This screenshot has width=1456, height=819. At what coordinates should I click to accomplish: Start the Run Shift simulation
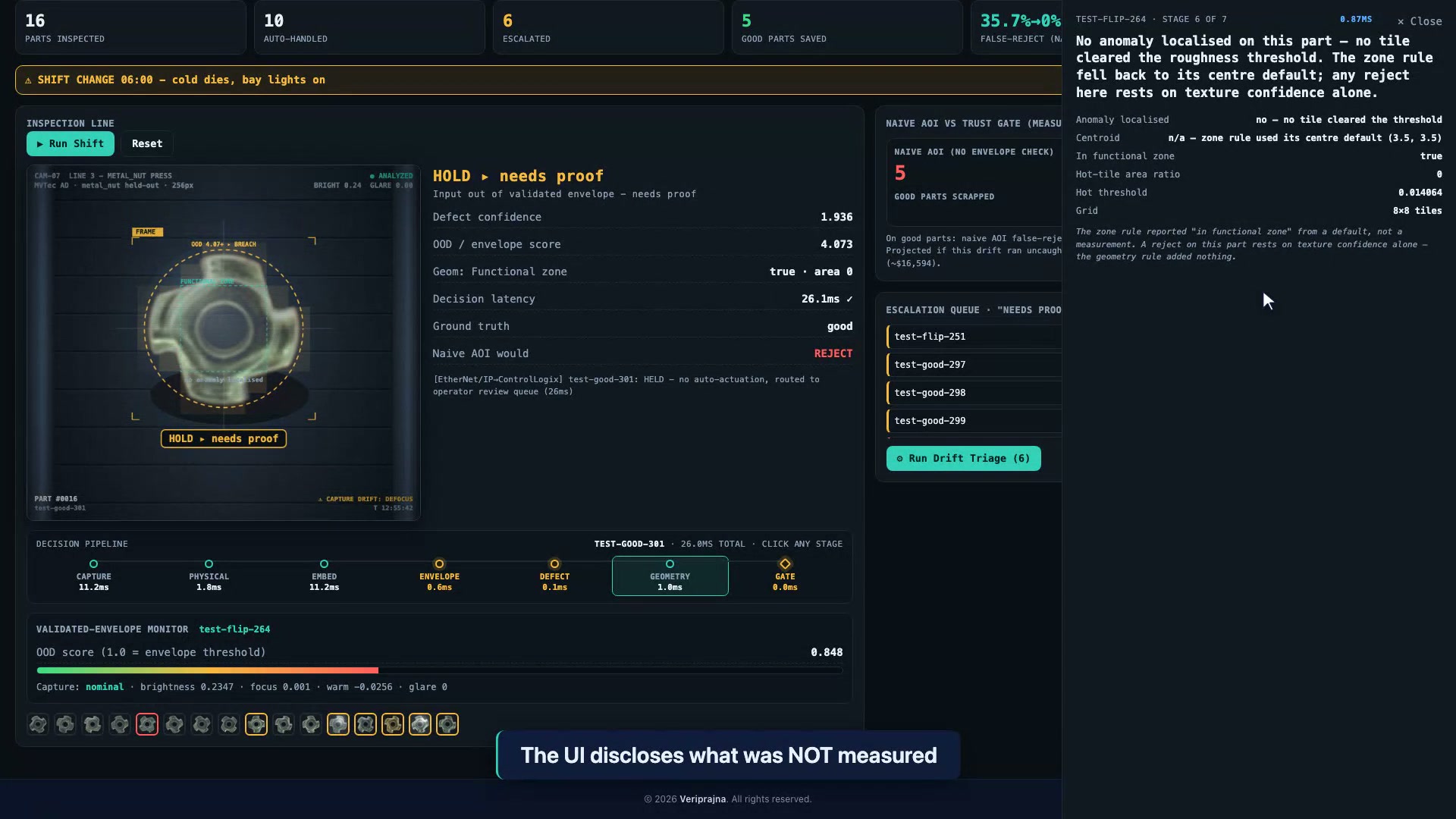(x=71, y=143)
